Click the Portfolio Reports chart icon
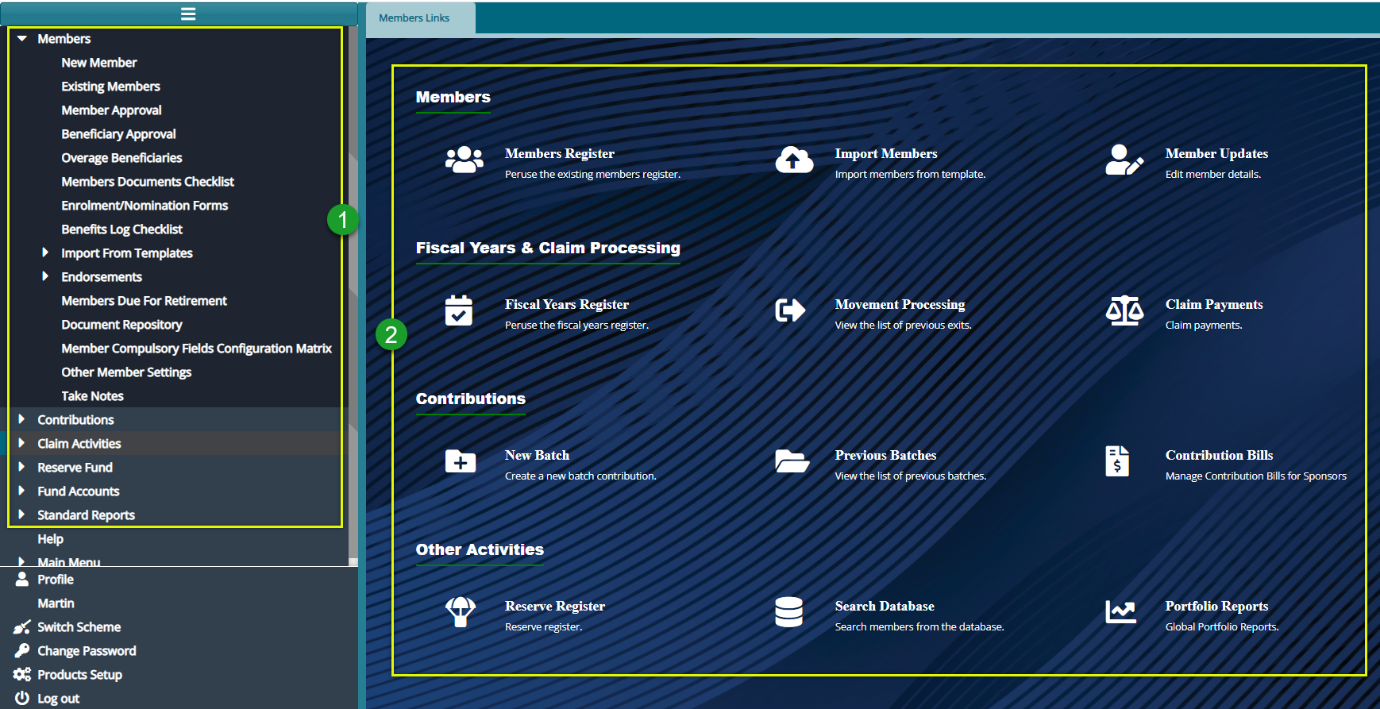Screen dimensions: 1380x709 (1120, 612)
